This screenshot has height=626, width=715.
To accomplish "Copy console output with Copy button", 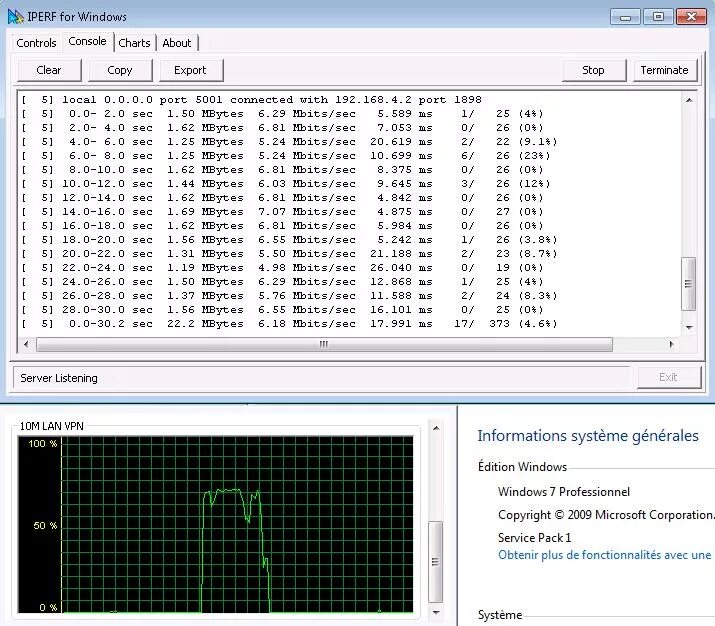I will click(x=120, y=70).
